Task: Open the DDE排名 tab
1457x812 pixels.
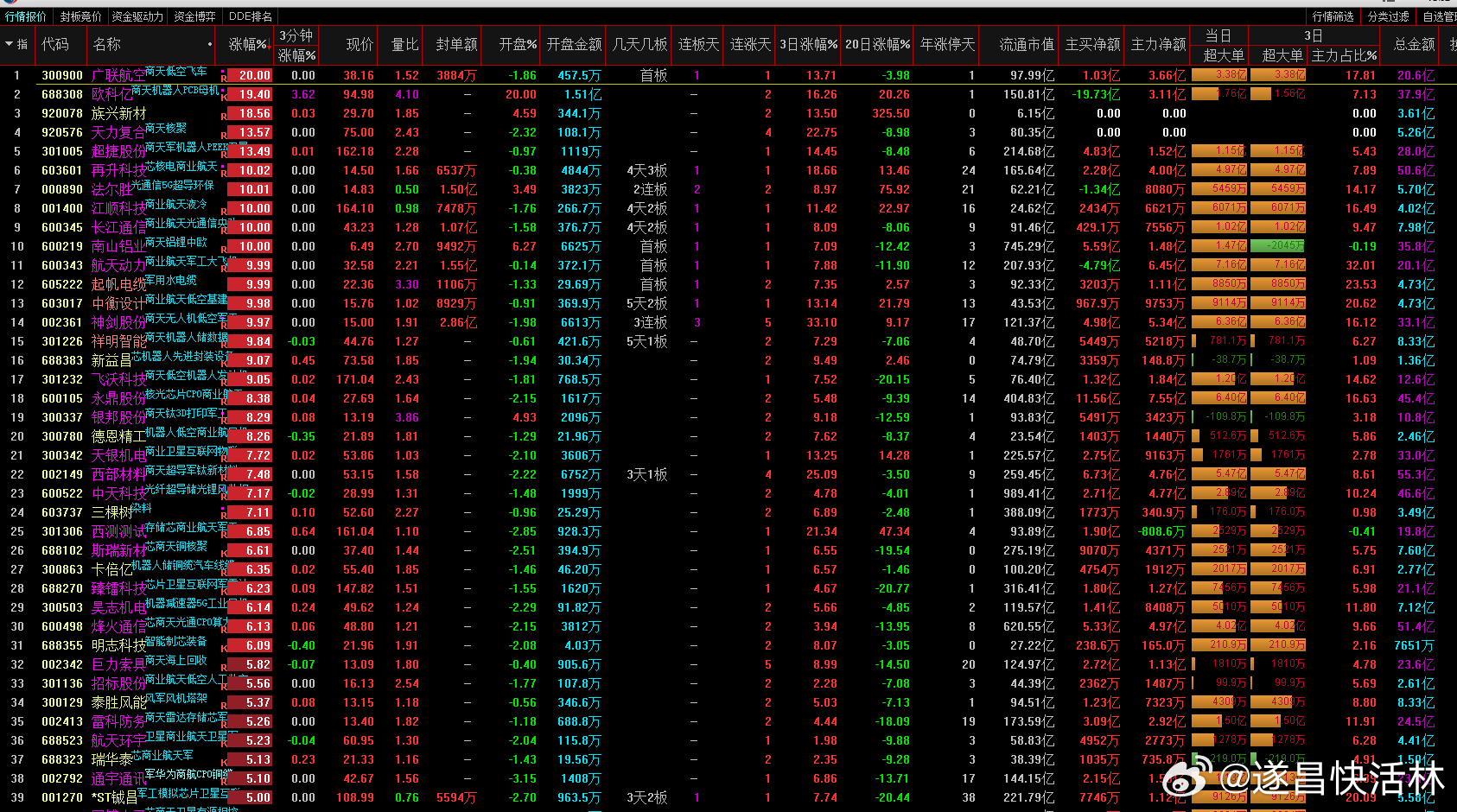Action: [x=251, y=16]
